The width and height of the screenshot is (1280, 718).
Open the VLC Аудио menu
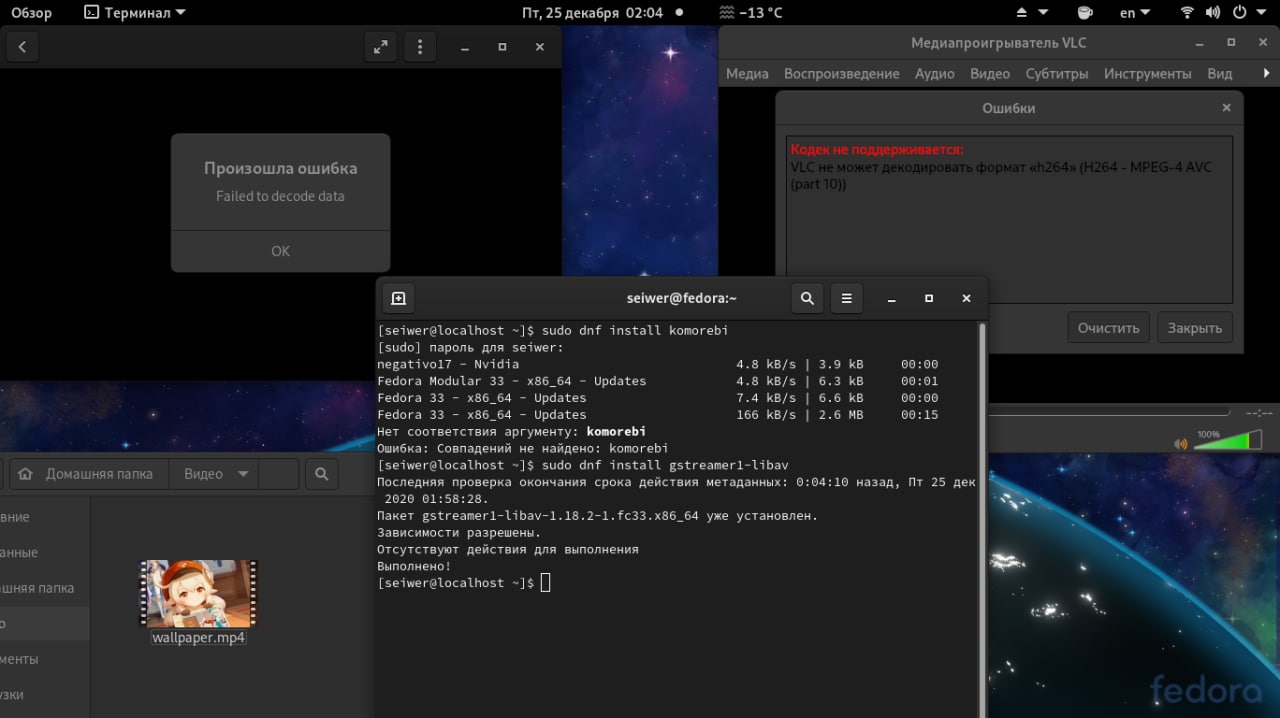click(934, 73)
